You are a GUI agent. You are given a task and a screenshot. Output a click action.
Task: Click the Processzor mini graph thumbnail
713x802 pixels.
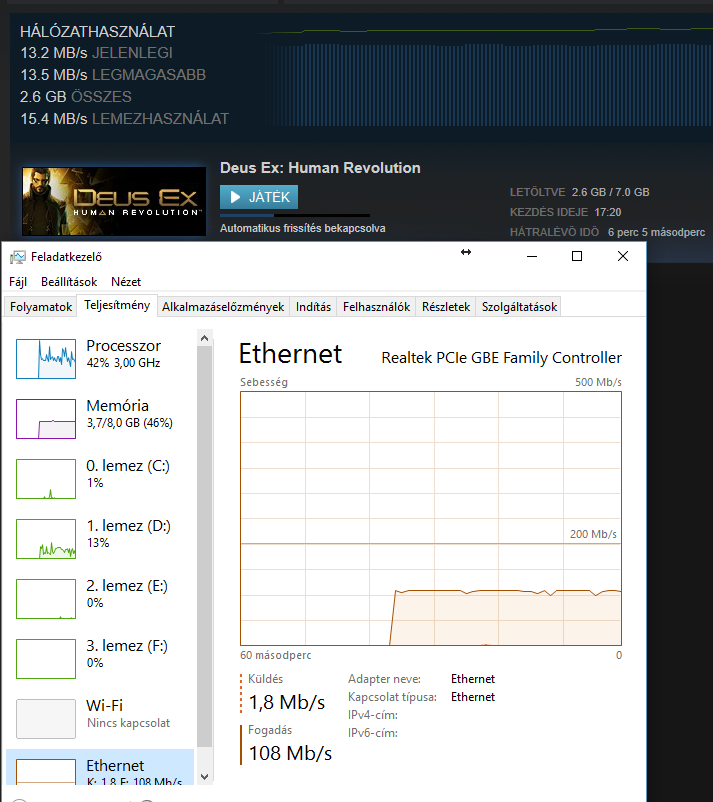46,359
